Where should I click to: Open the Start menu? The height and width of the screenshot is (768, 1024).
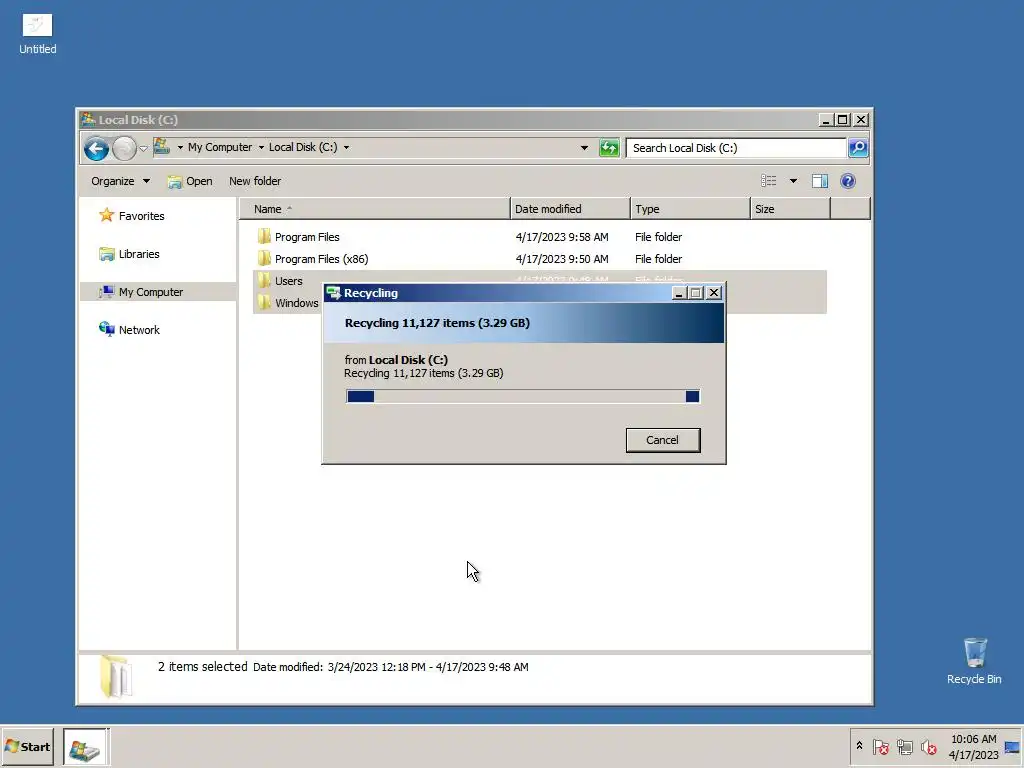pyautogui.click(x=28, y=746)
